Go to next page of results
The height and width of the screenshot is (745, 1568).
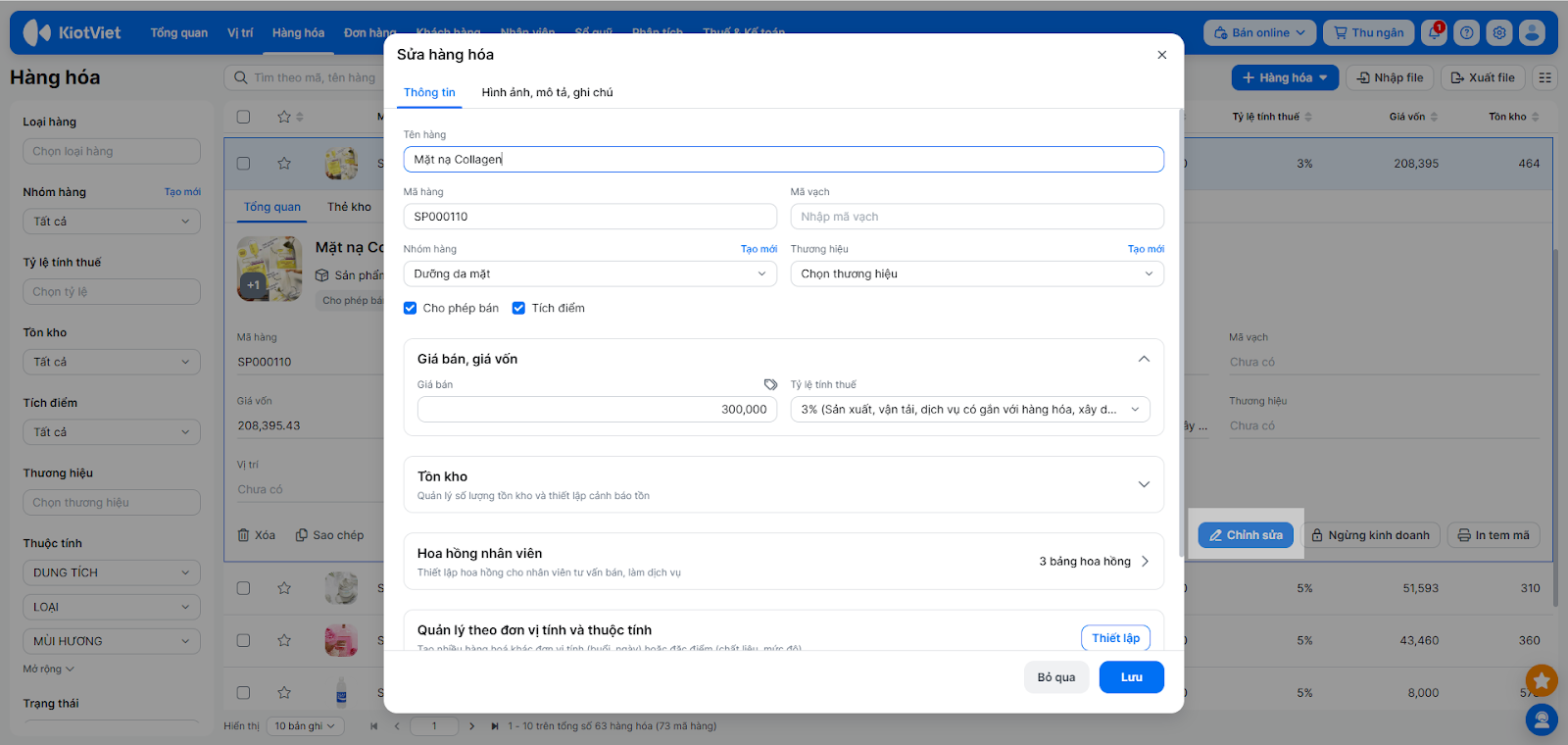coord(471,726)
